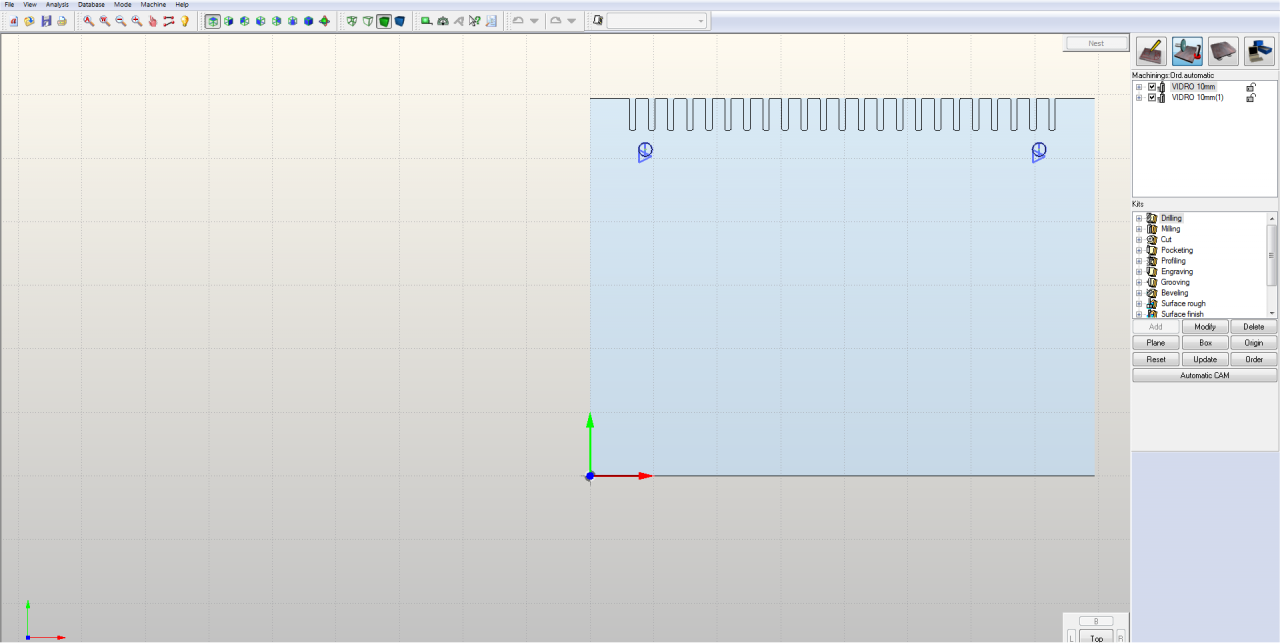
Task: Open the machining mode icon in side panel
Action: point(1187,51)
